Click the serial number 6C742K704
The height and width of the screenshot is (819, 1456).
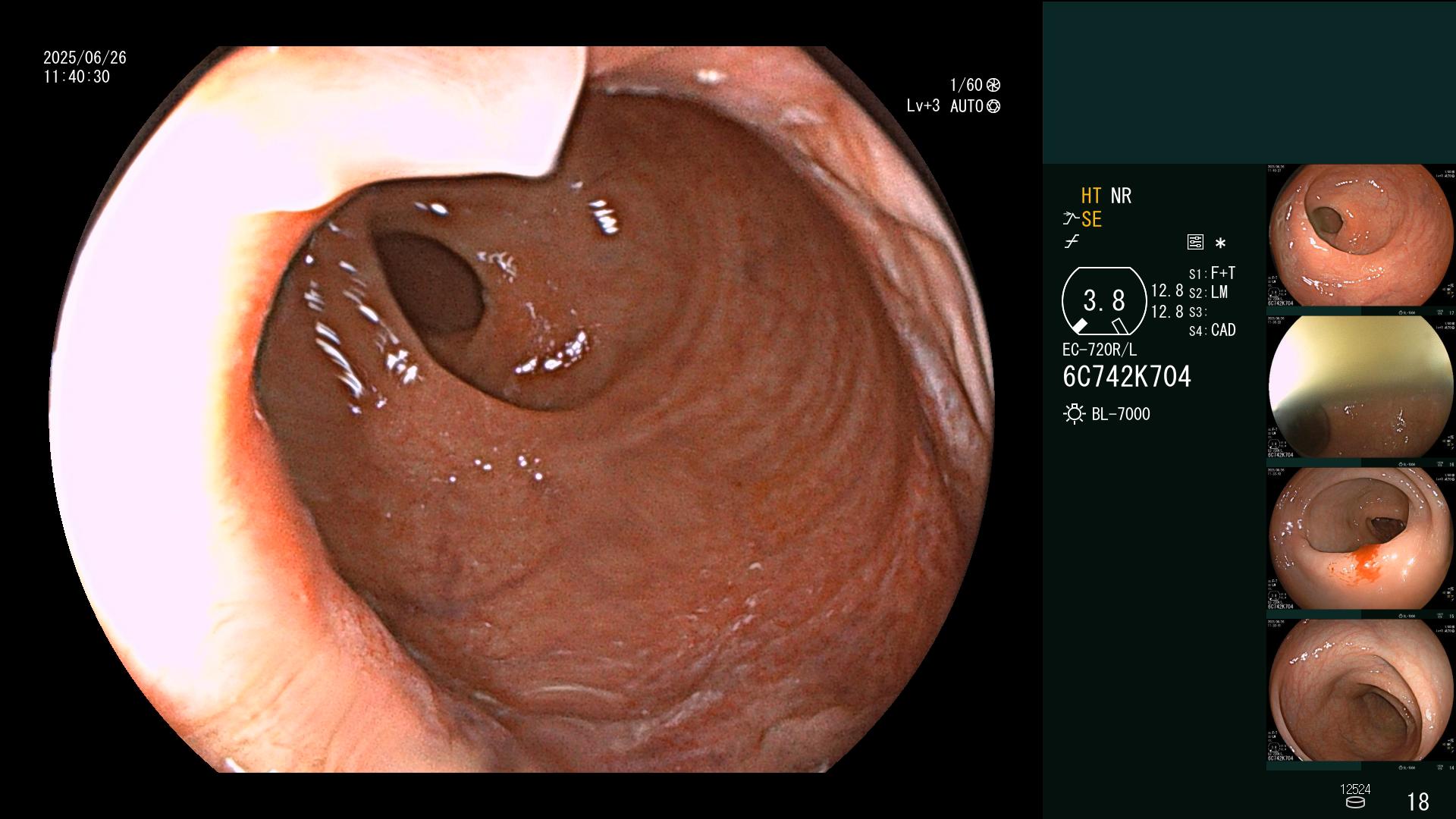pos(1127,377)
